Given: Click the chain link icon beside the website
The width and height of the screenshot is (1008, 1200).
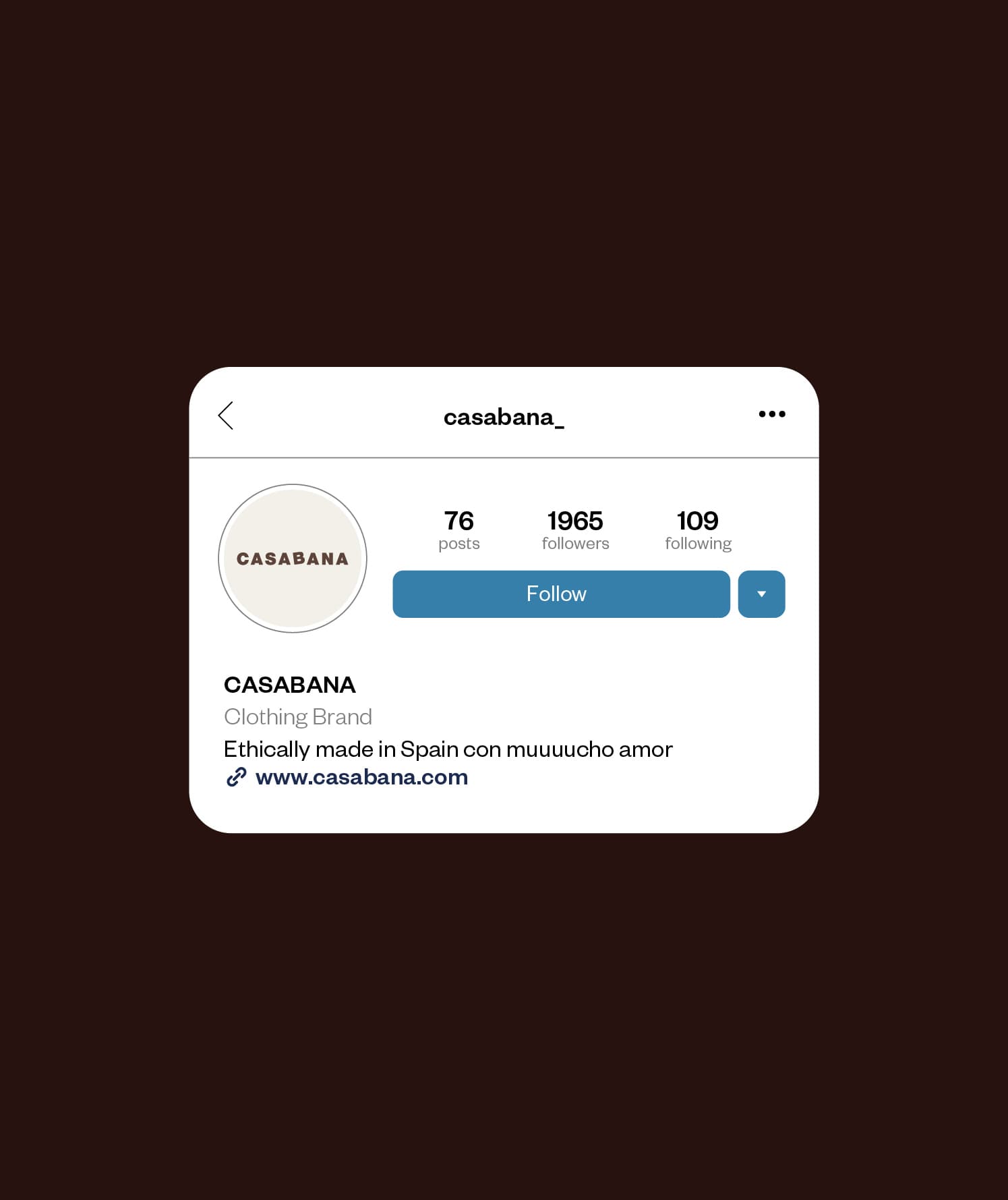Looking at the screenshot, I should [236, 777].
